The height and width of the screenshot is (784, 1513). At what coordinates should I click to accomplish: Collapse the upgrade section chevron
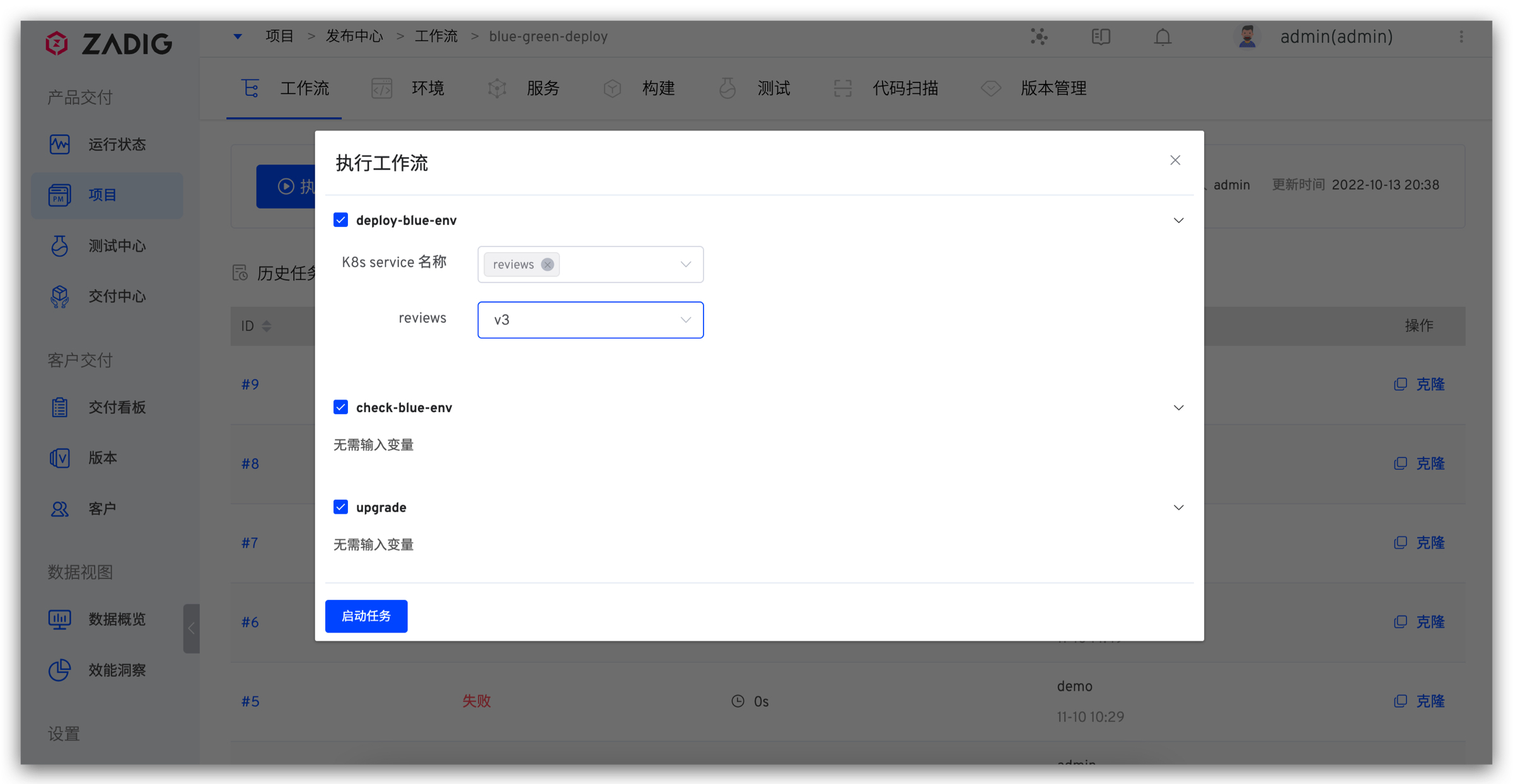[1178, 507]
